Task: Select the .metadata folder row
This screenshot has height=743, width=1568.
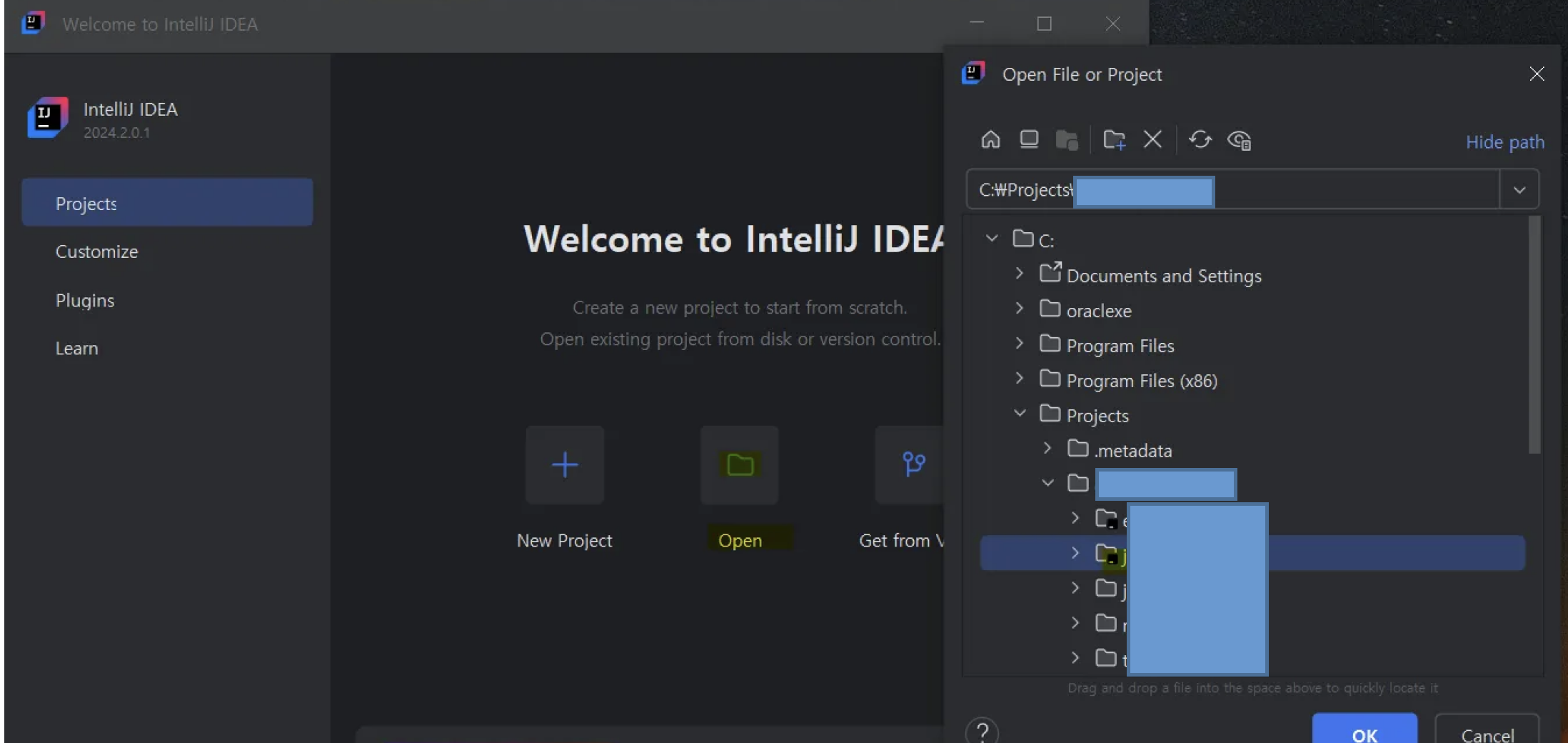Action: point(1253,450)
